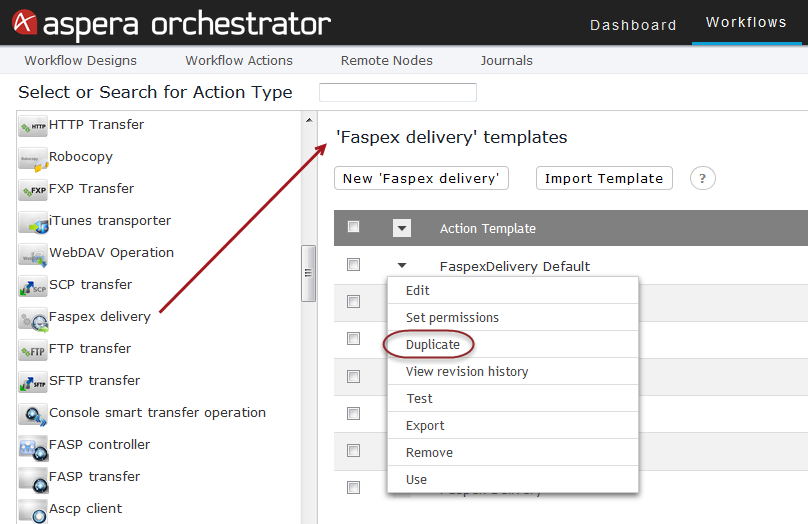This screenshot has height=524, width=808.
Task: Click the action list scroll up arrow
Action: 309,121
